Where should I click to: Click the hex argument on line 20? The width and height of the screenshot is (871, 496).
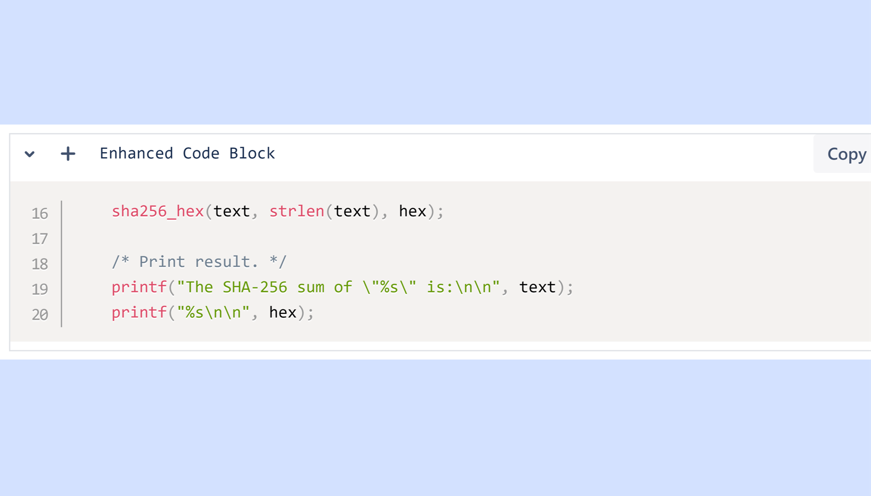[x=283, y=312]
